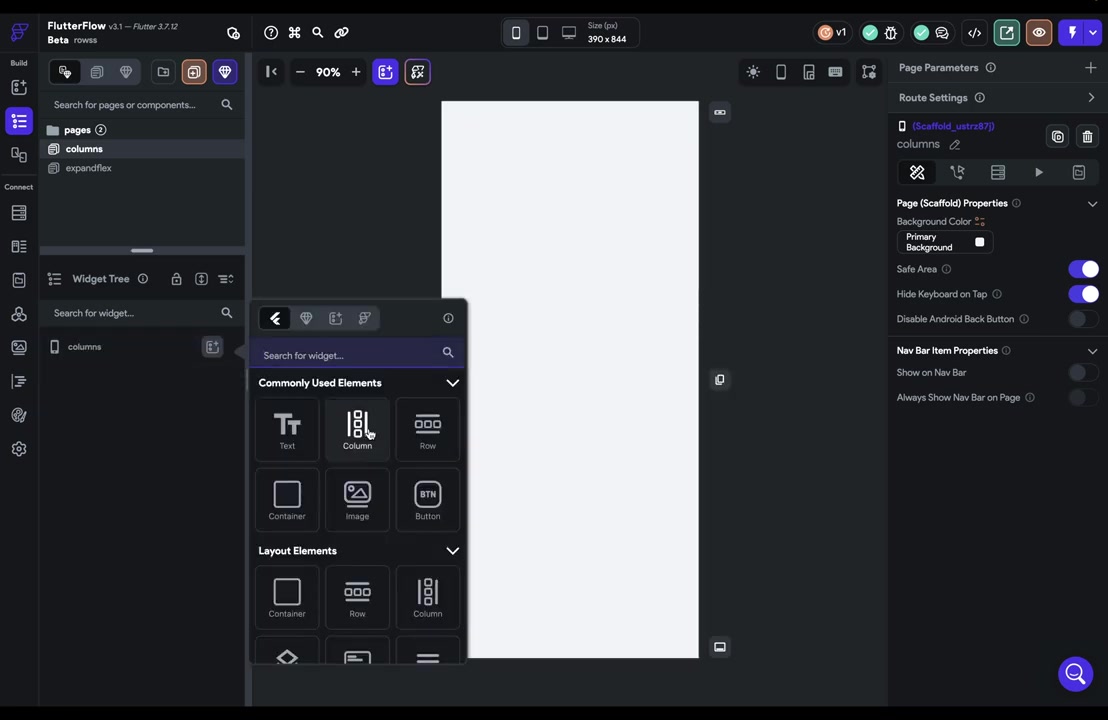Click Primary Background white color swatch
The width and height of the screenshot is (1108, 720).
pyautogui.click(x=979, y=242)
